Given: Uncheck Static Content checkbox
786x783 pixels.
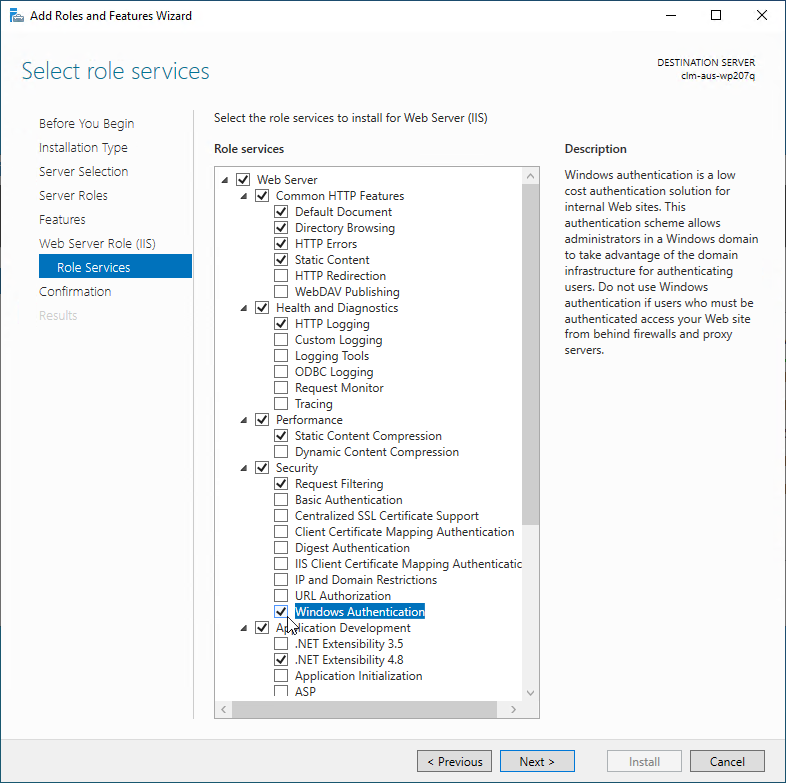Looking at the screenshot, I should [281, 260].
